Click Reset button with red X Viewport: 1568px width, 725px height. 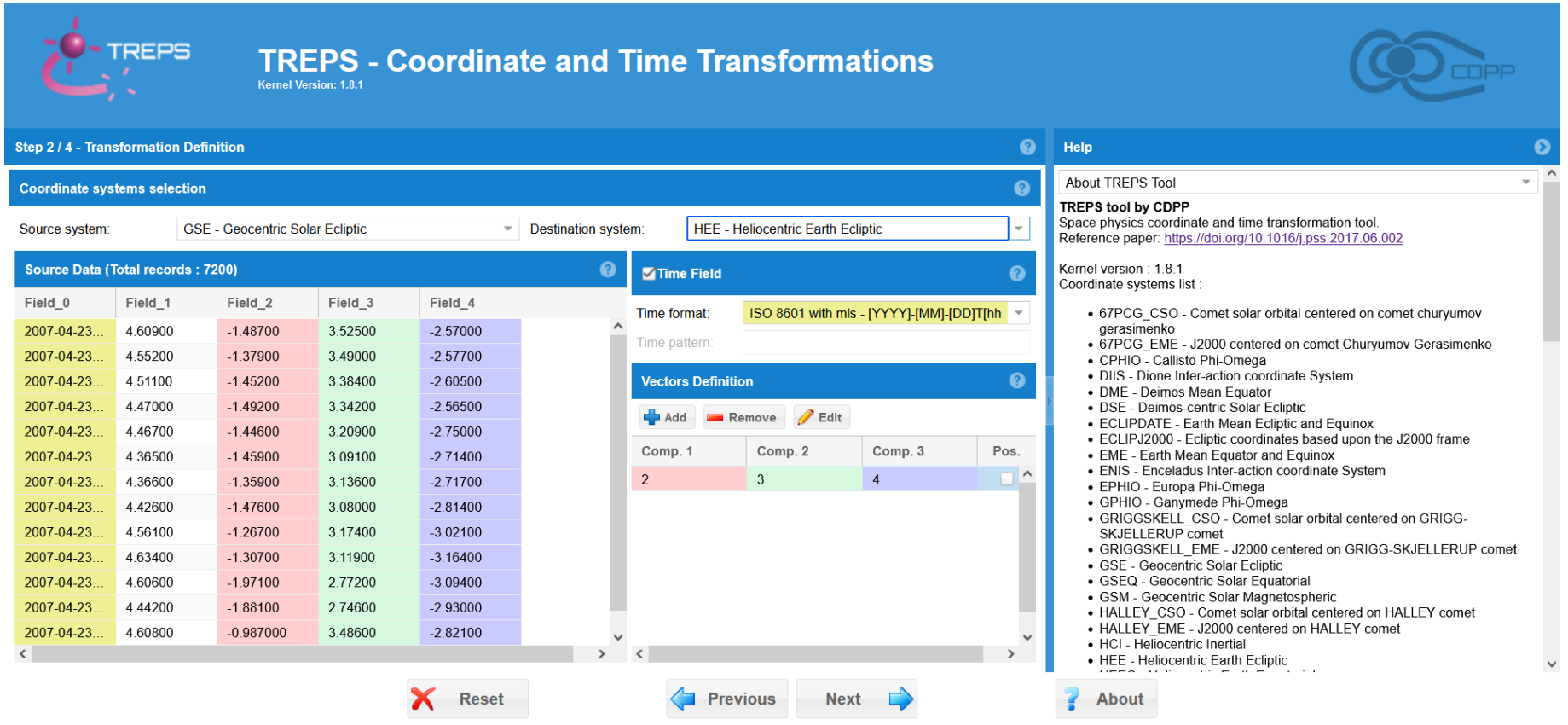(x=467, y=699)
